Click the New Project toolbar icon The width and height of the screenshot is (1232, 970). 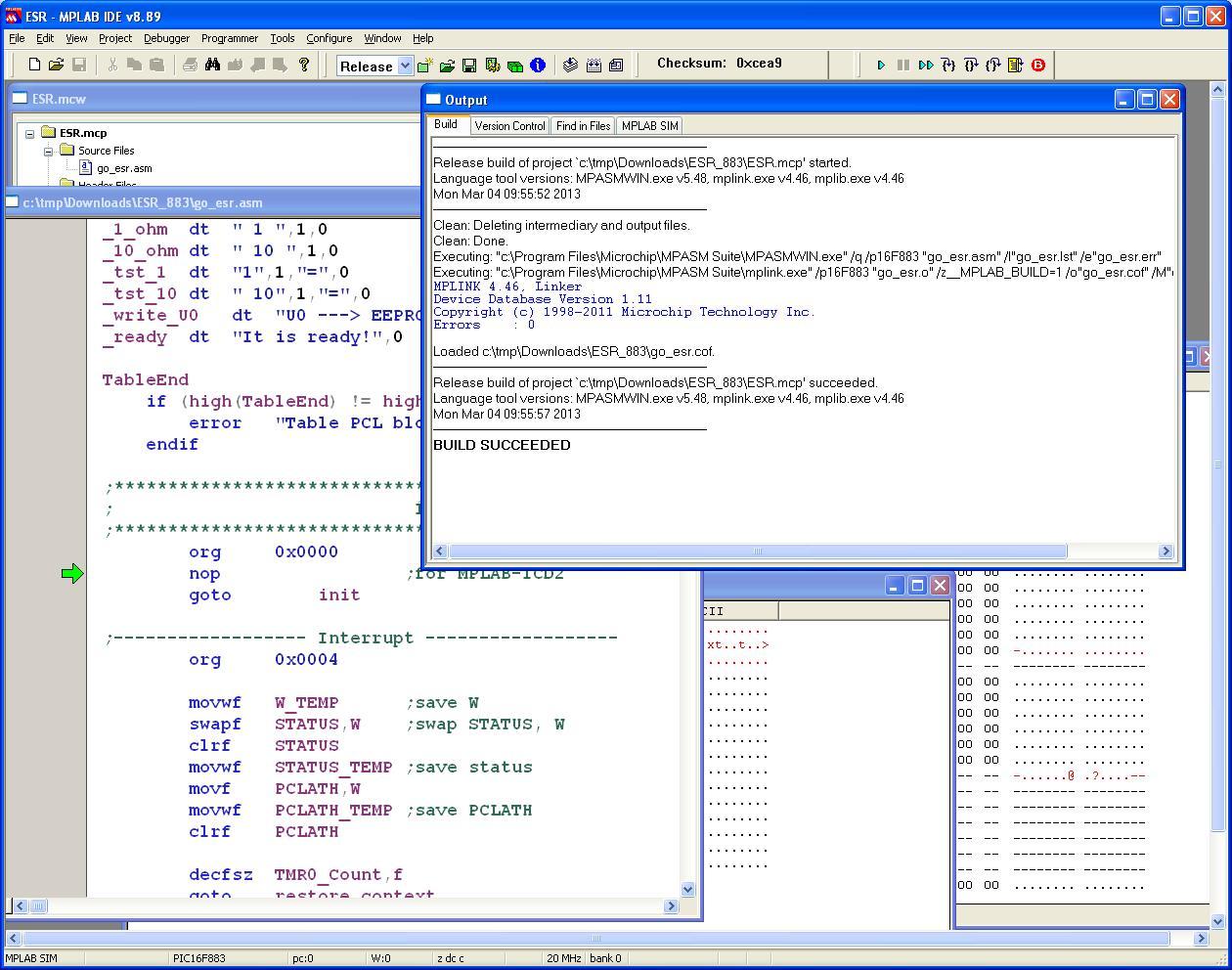(x=424, y=66)
